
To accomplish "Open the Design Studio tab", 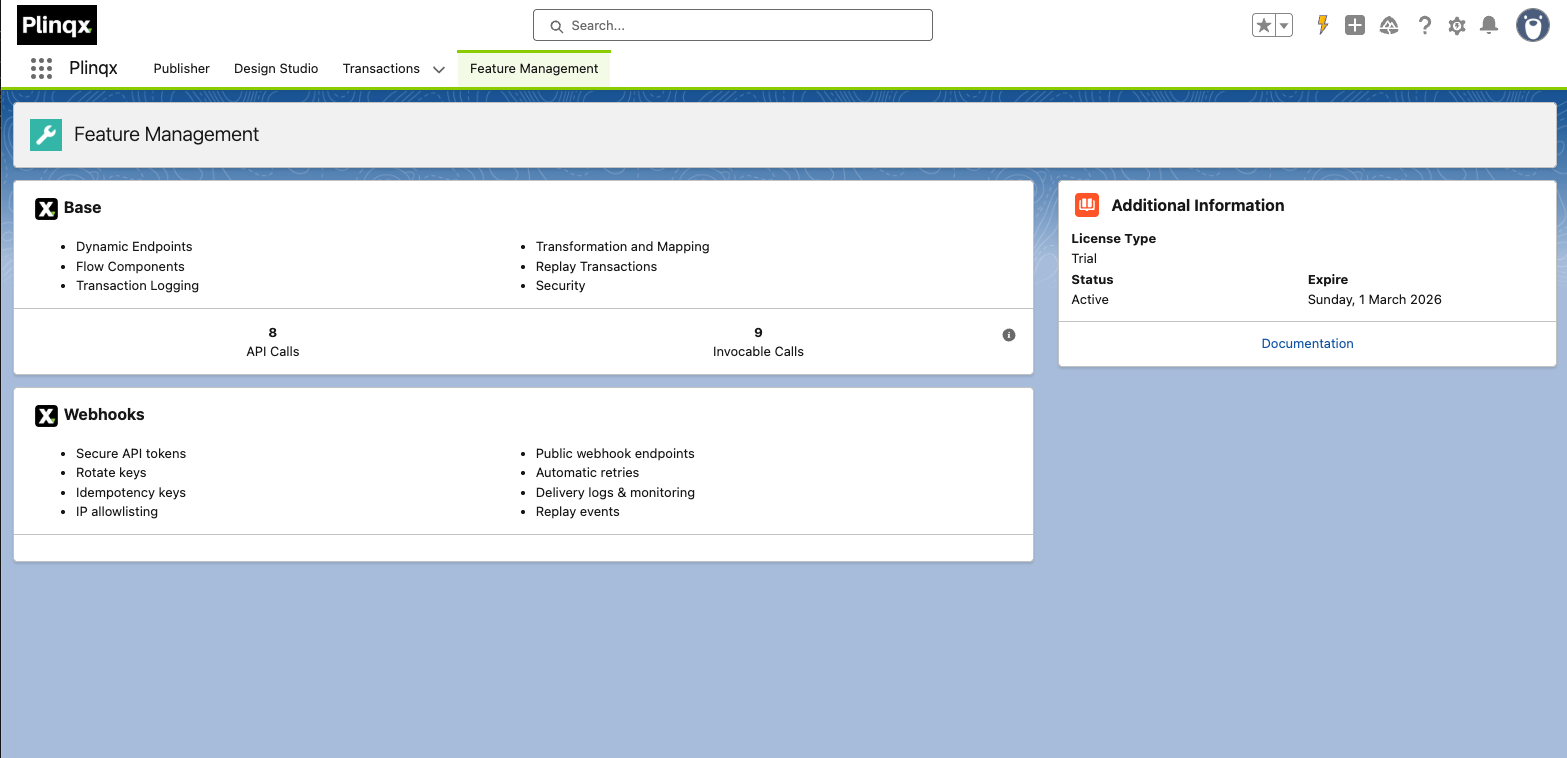I will pyautogui.click(x=276, y=68).
